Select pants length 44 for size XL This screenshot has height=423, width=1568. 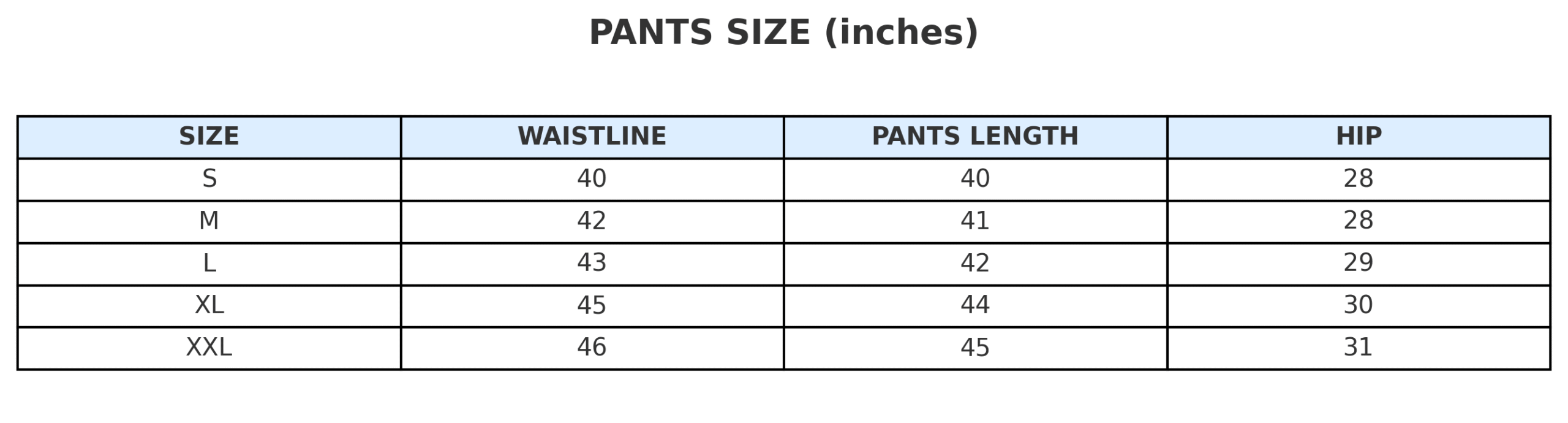(x=975, y=305)
